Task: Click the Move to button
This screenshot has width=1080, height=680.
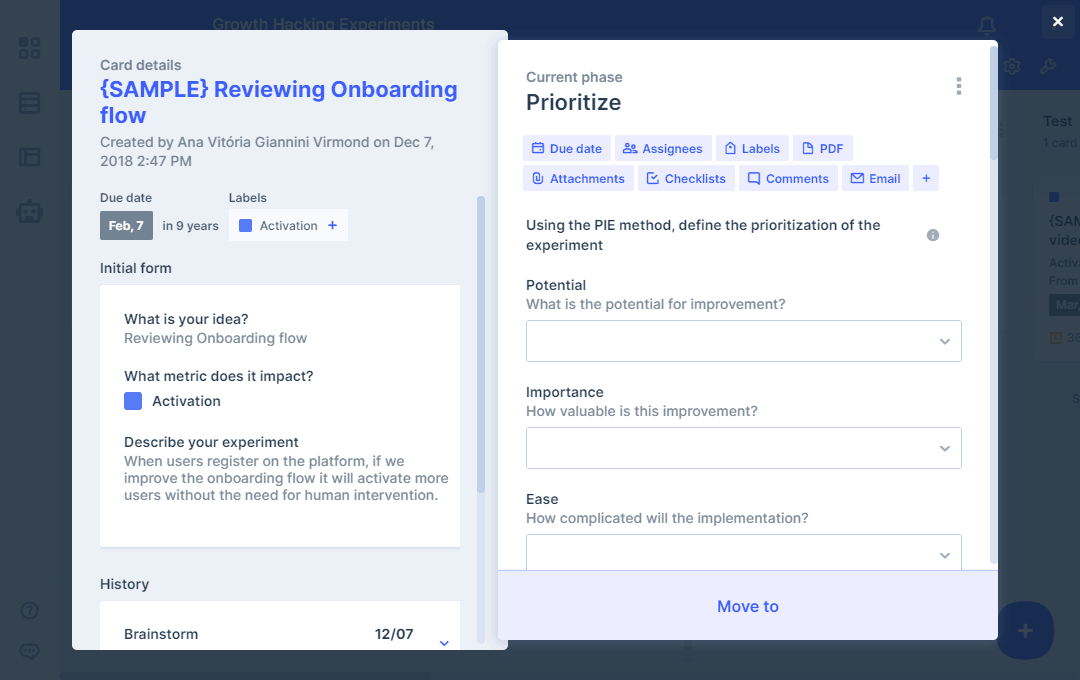Action: tap(747, 606)
